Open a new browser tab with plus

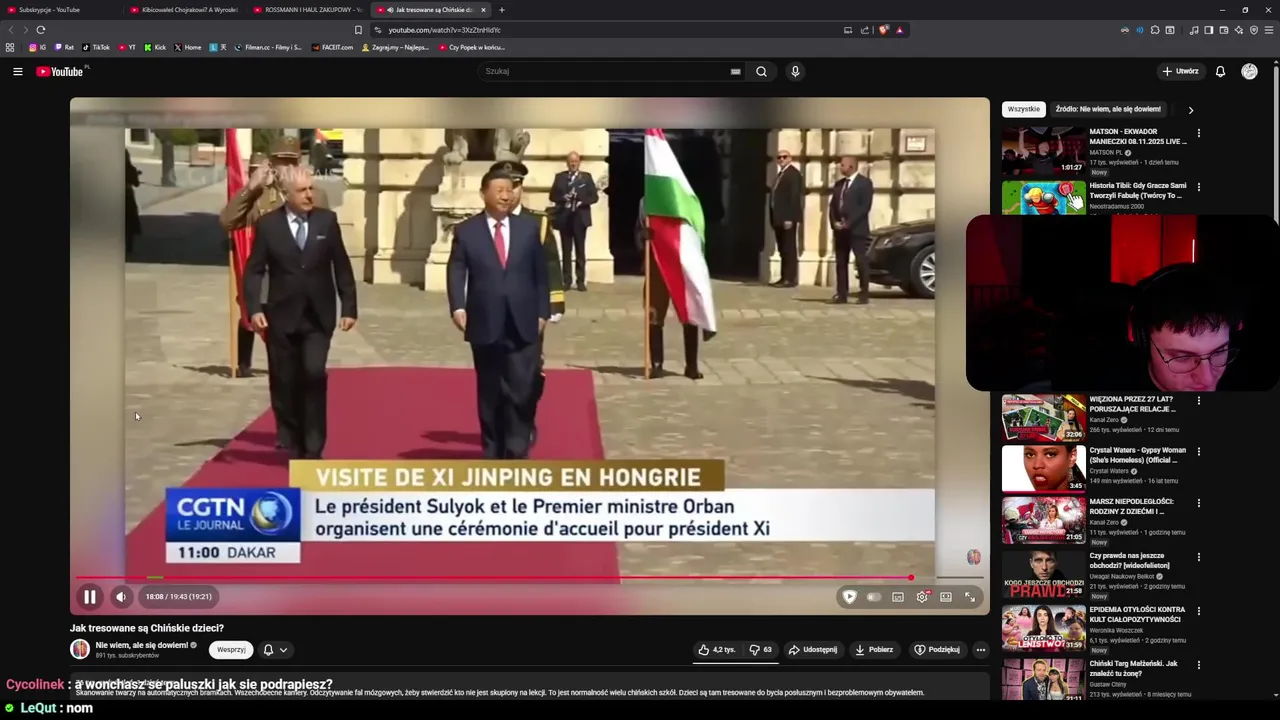(x=502, y=10)
